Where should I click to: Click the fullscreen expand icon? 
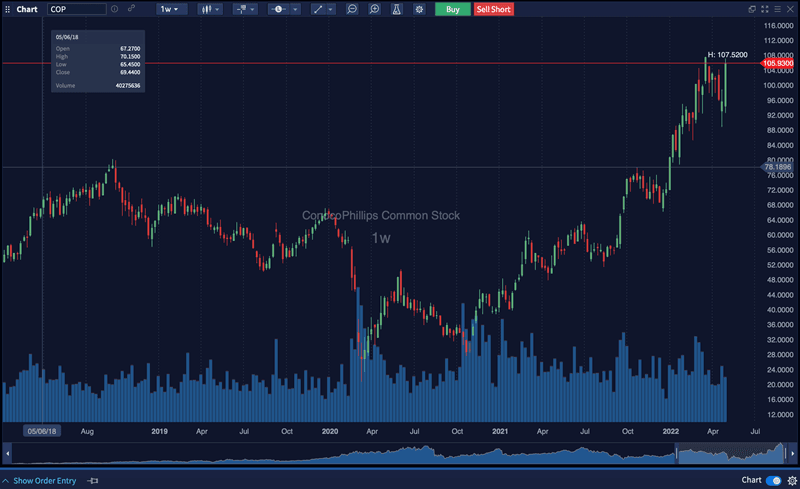[x=764, y=9]
